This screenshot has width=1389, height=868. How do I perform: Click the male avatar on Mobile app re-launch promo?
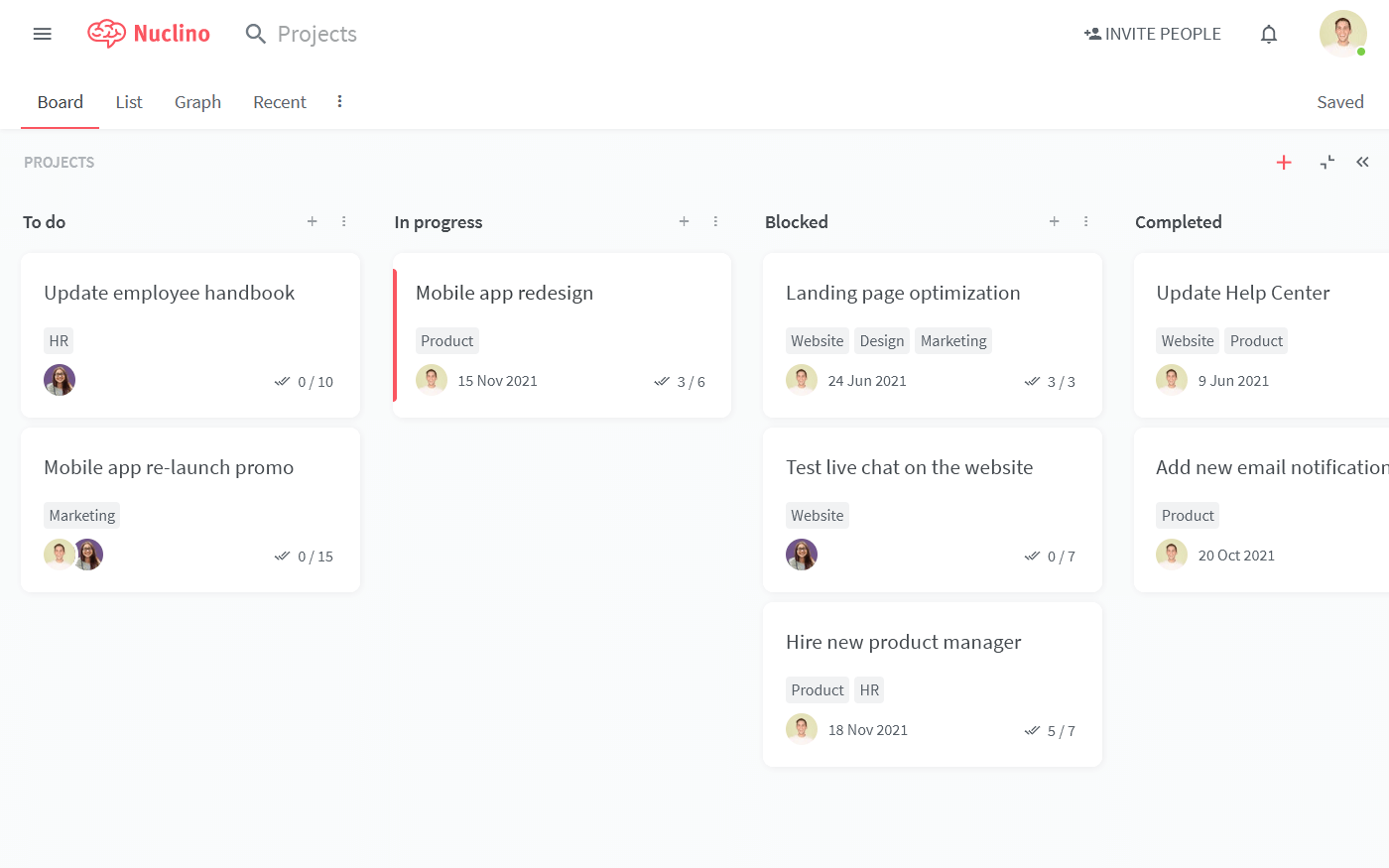pos(59,555)
